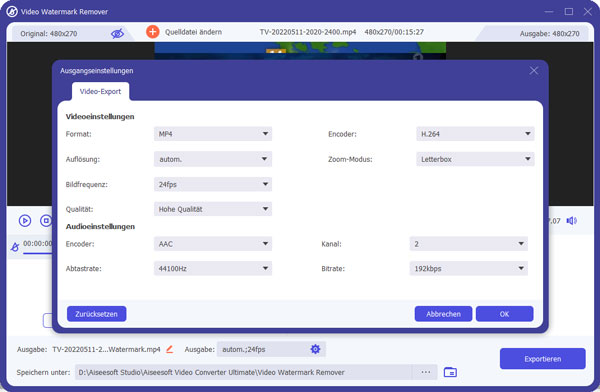Click the Speichern unter path field
This screenshot has width=600, height=392.
(x=243, y=372)
